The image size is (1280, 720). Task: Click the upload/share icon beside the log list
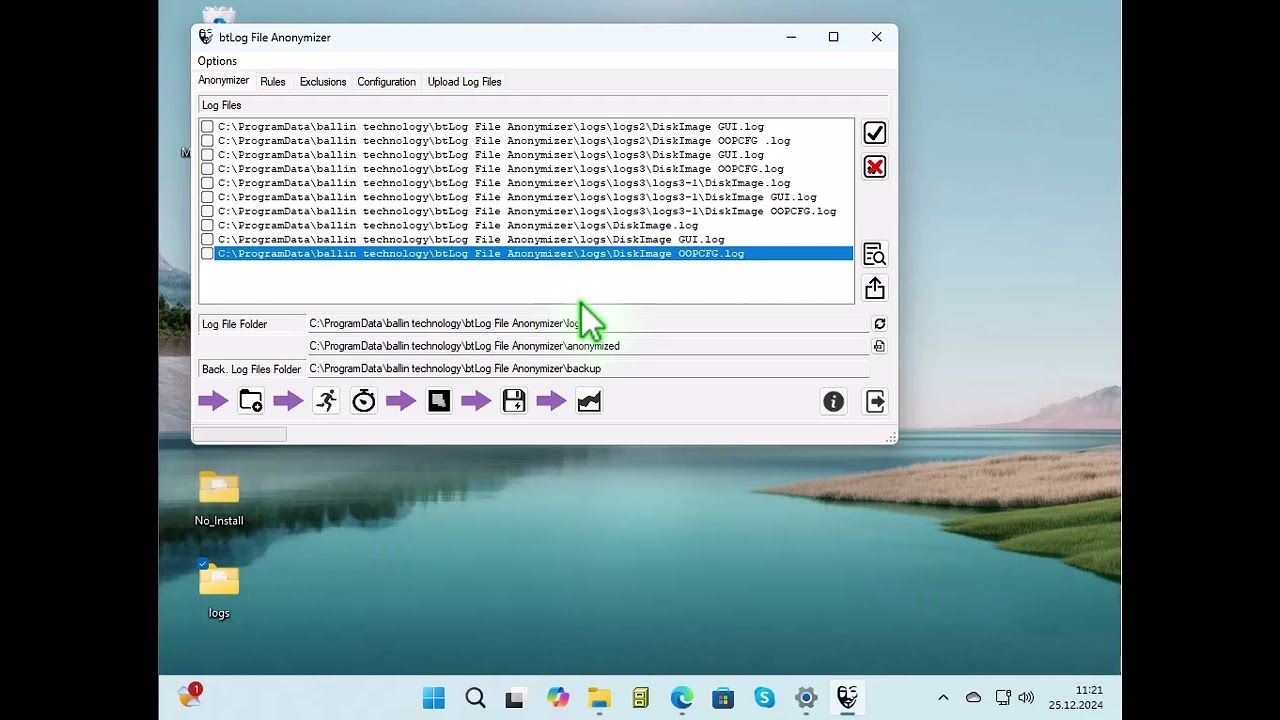(875, 288)
